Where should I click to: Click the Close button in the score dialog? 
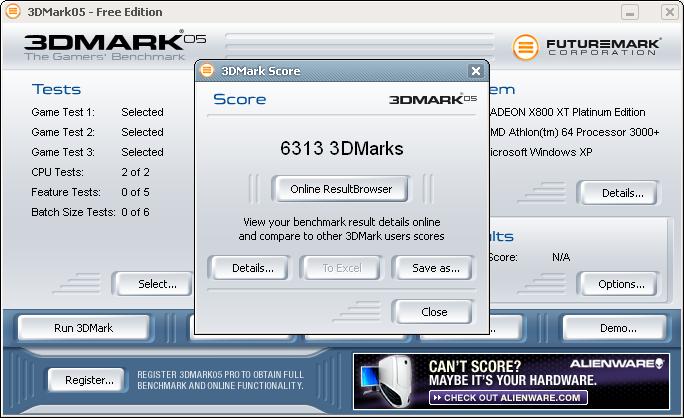pyautogui.click(x=433, y=312)
